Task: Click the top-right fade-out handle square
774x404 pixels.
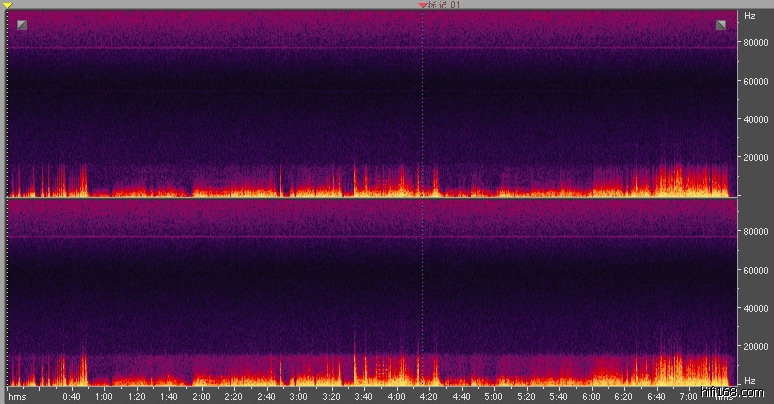Action: pos(720,25)
